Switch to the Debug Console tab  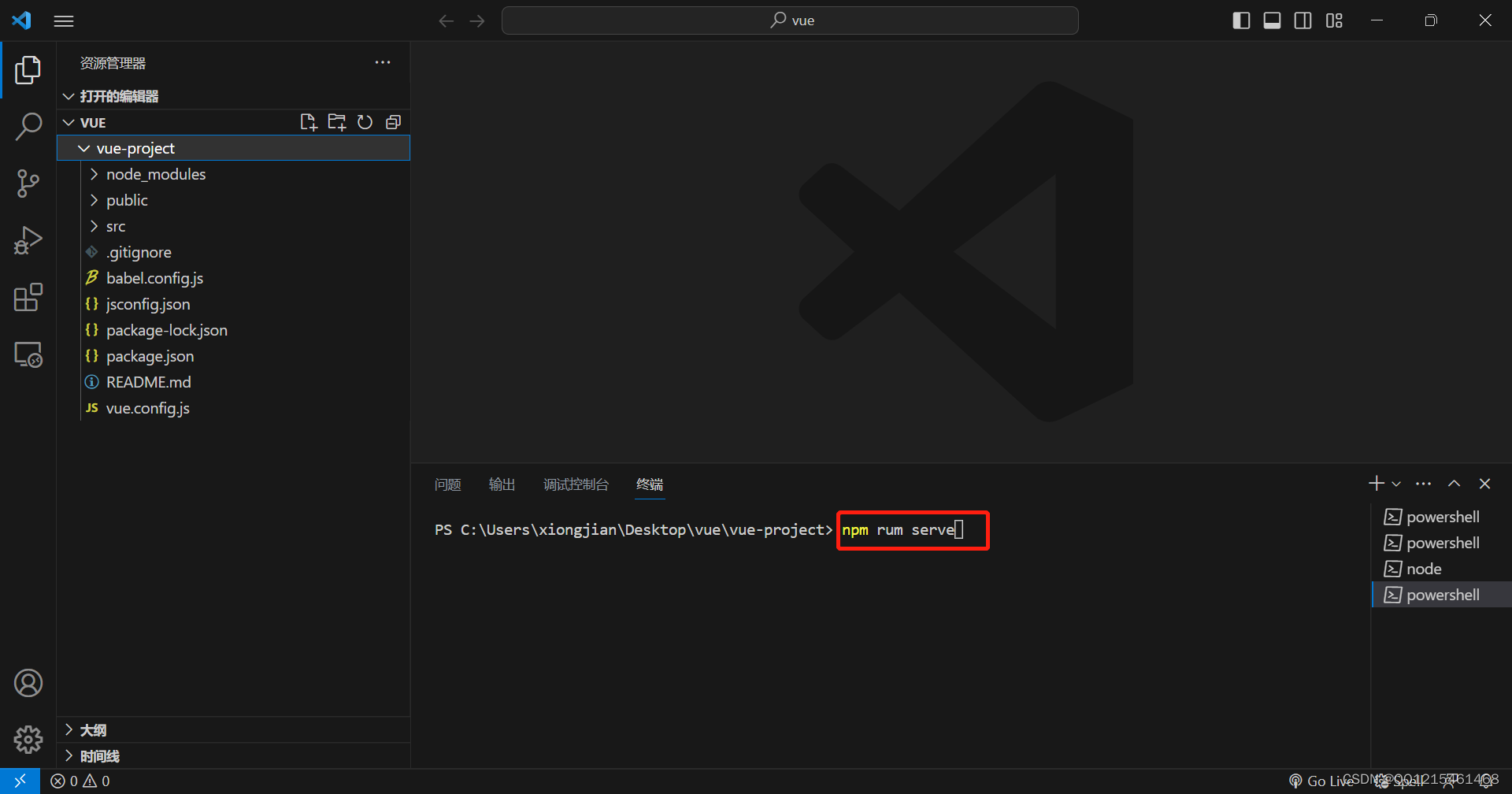576,484
